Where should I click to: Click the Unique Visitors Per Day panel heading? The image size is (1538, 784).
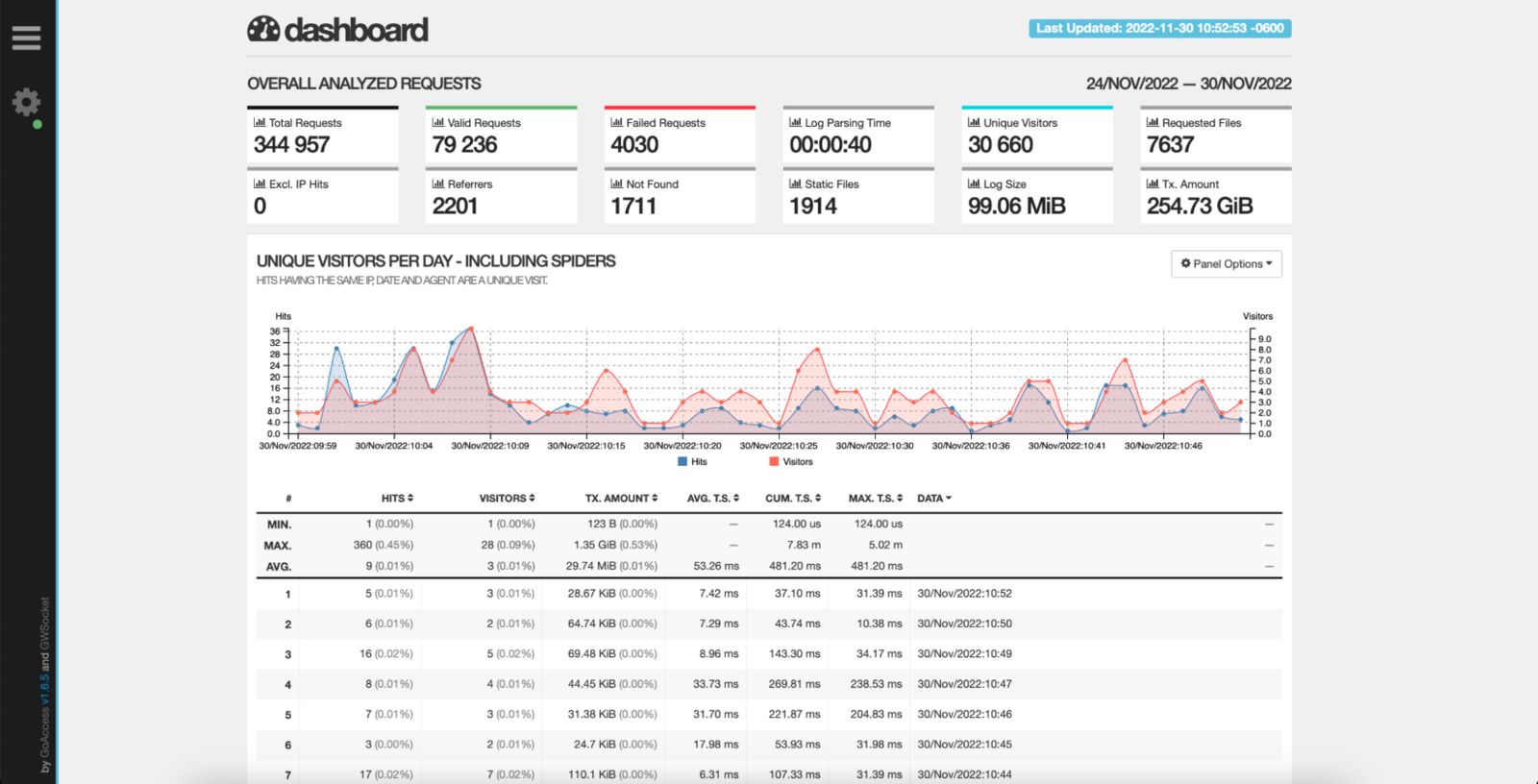(435, 261)
